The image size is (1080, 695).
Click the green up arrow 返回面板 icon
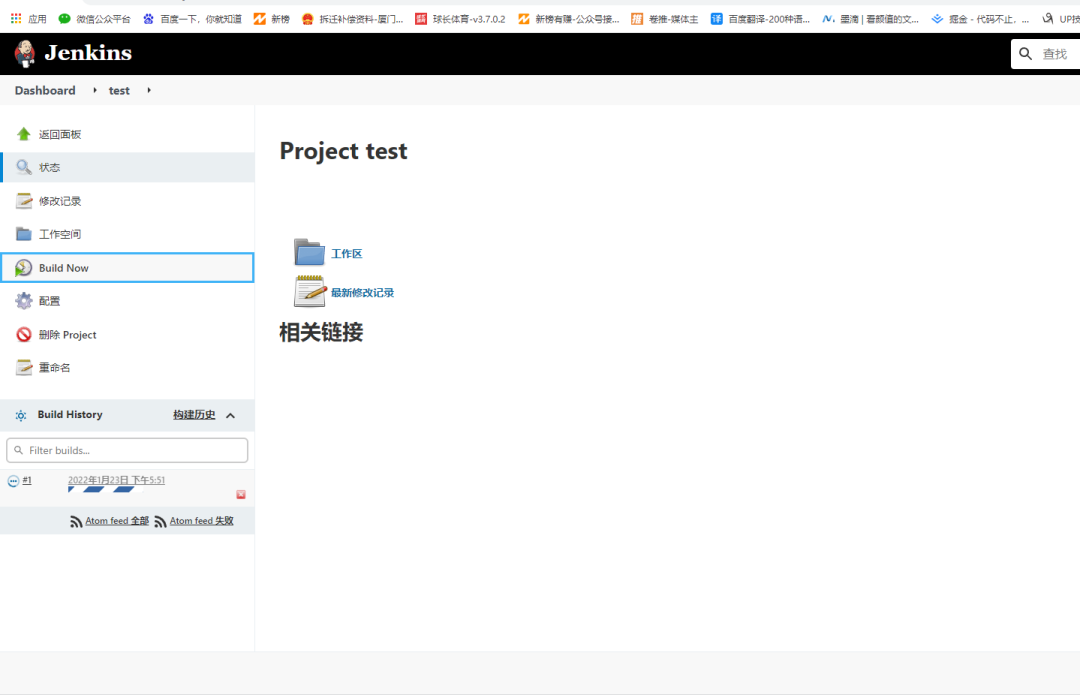[23, 134]
